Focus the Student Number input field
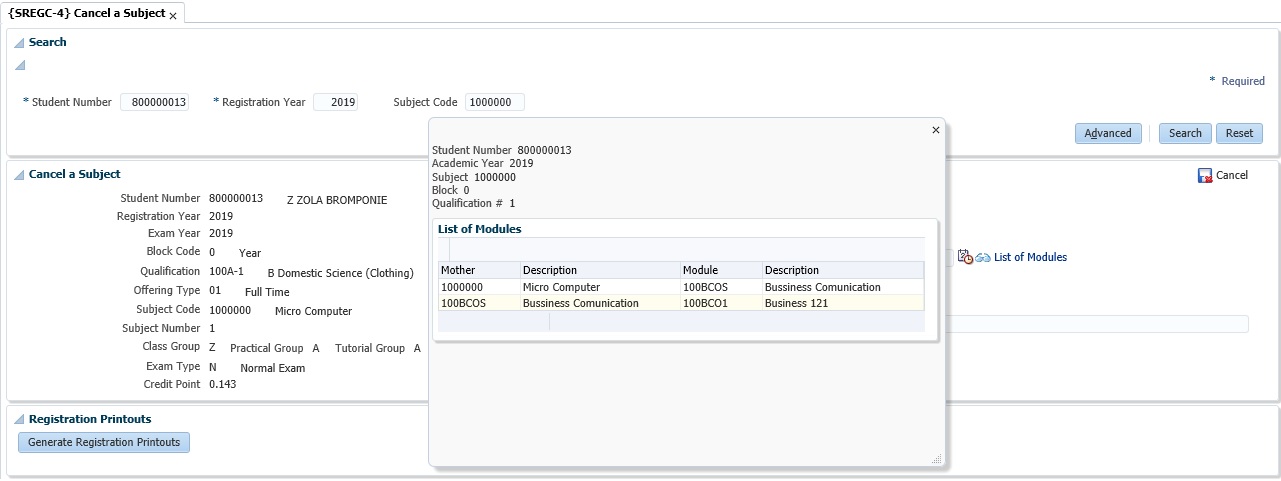 tap(154, 102)
